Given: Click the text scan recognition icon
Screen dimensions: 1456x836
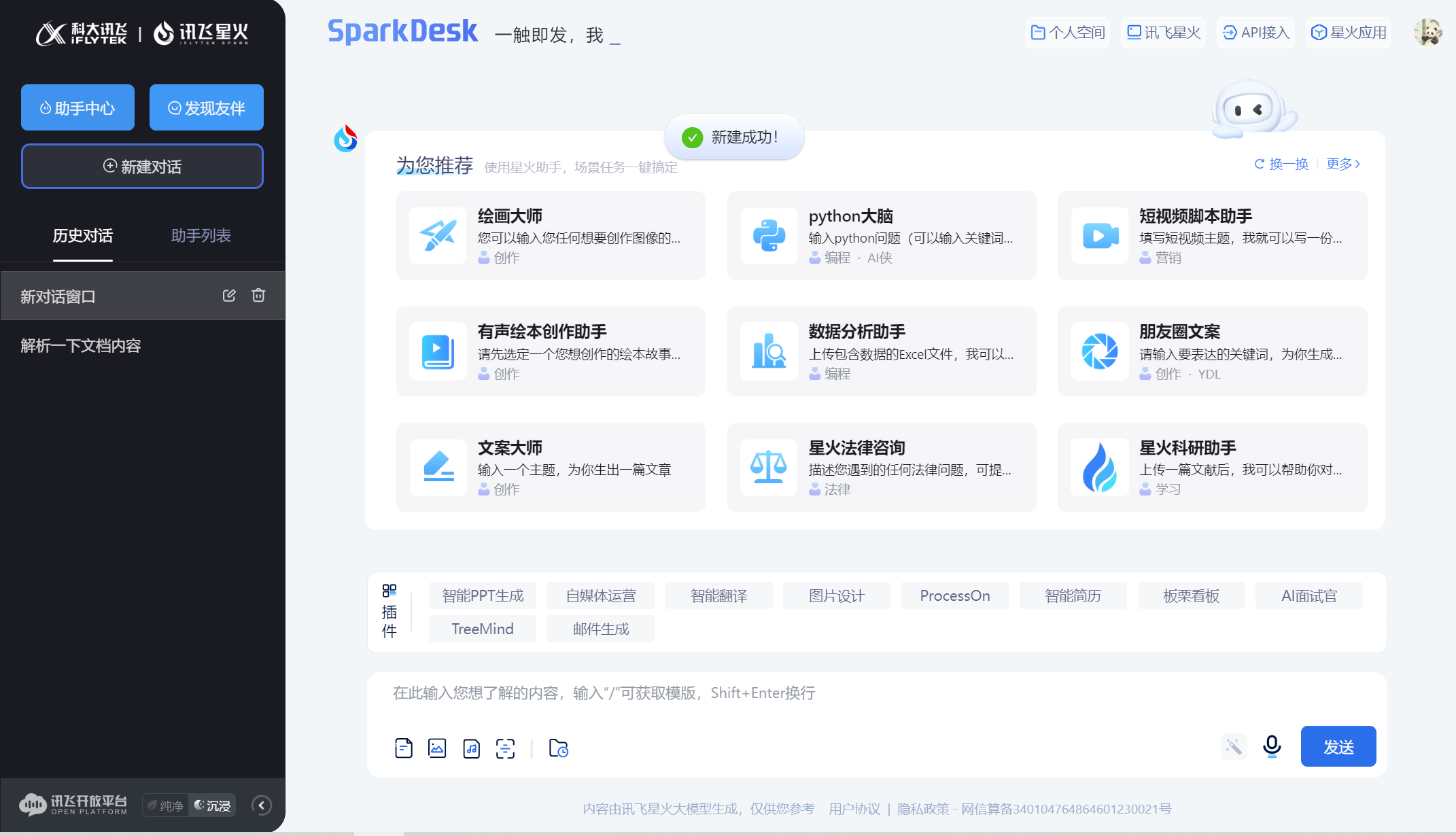Looking at the screenshot, I should tap(505, 748).
